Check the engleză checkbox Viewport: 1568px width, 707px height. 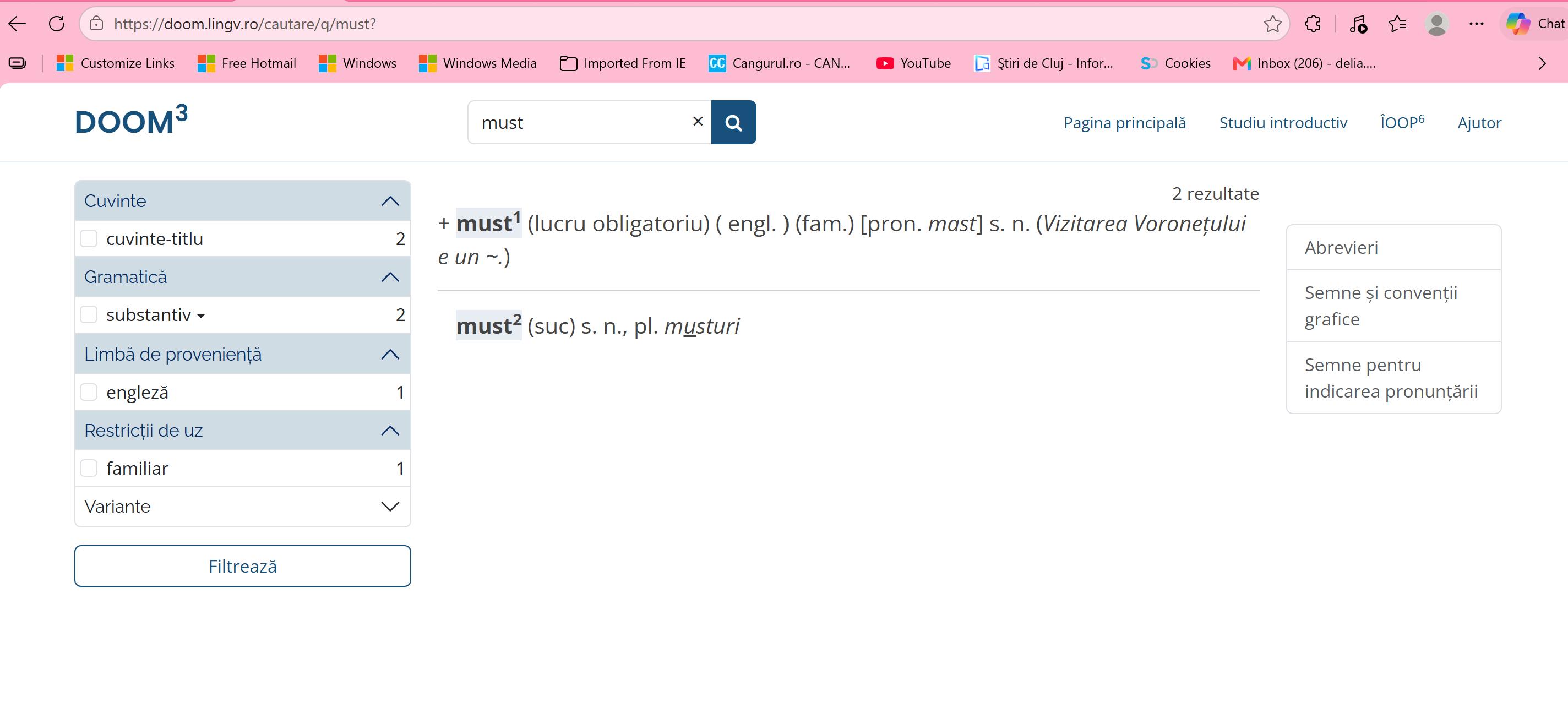(x=89, y=391)
